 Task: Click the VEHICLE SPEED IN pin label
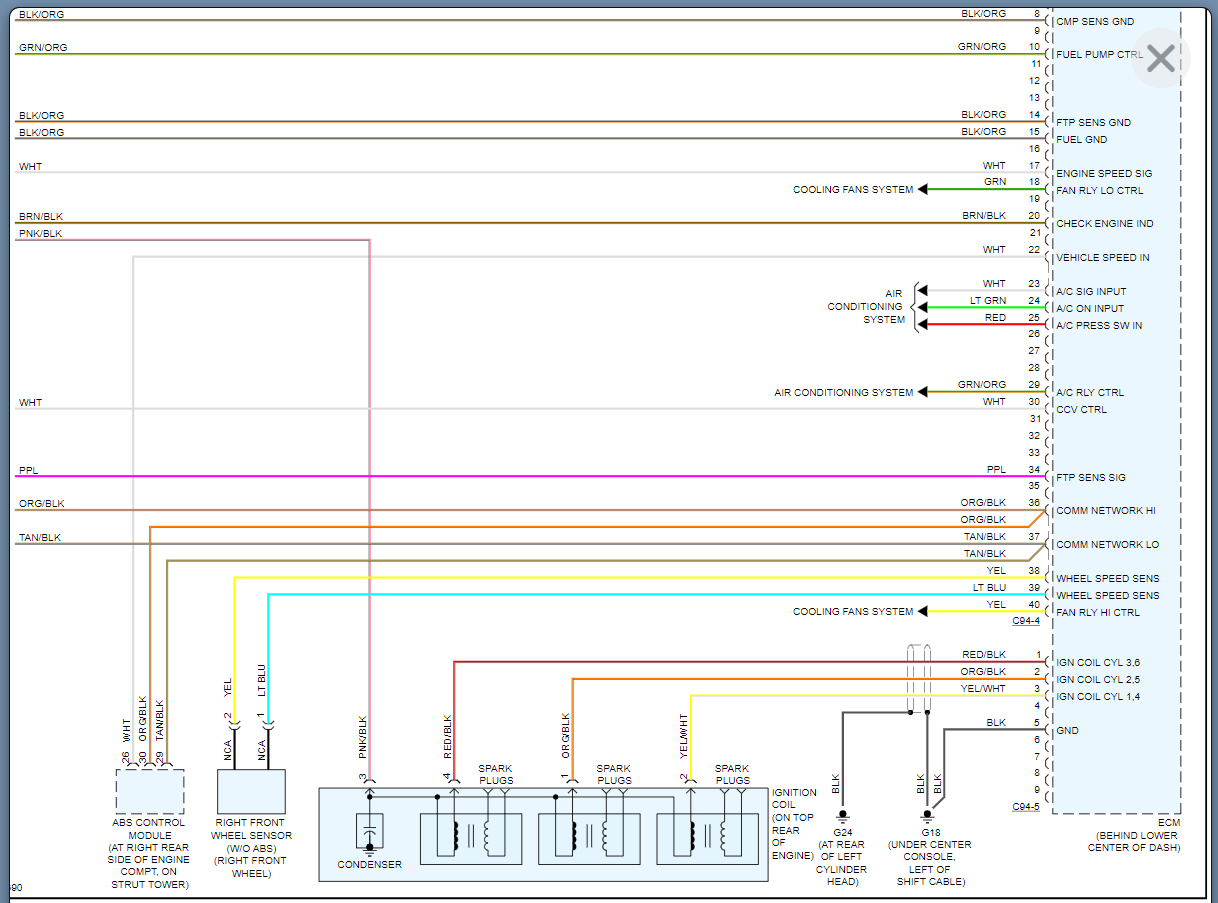pyautogui.click(x=1102, y=257)
